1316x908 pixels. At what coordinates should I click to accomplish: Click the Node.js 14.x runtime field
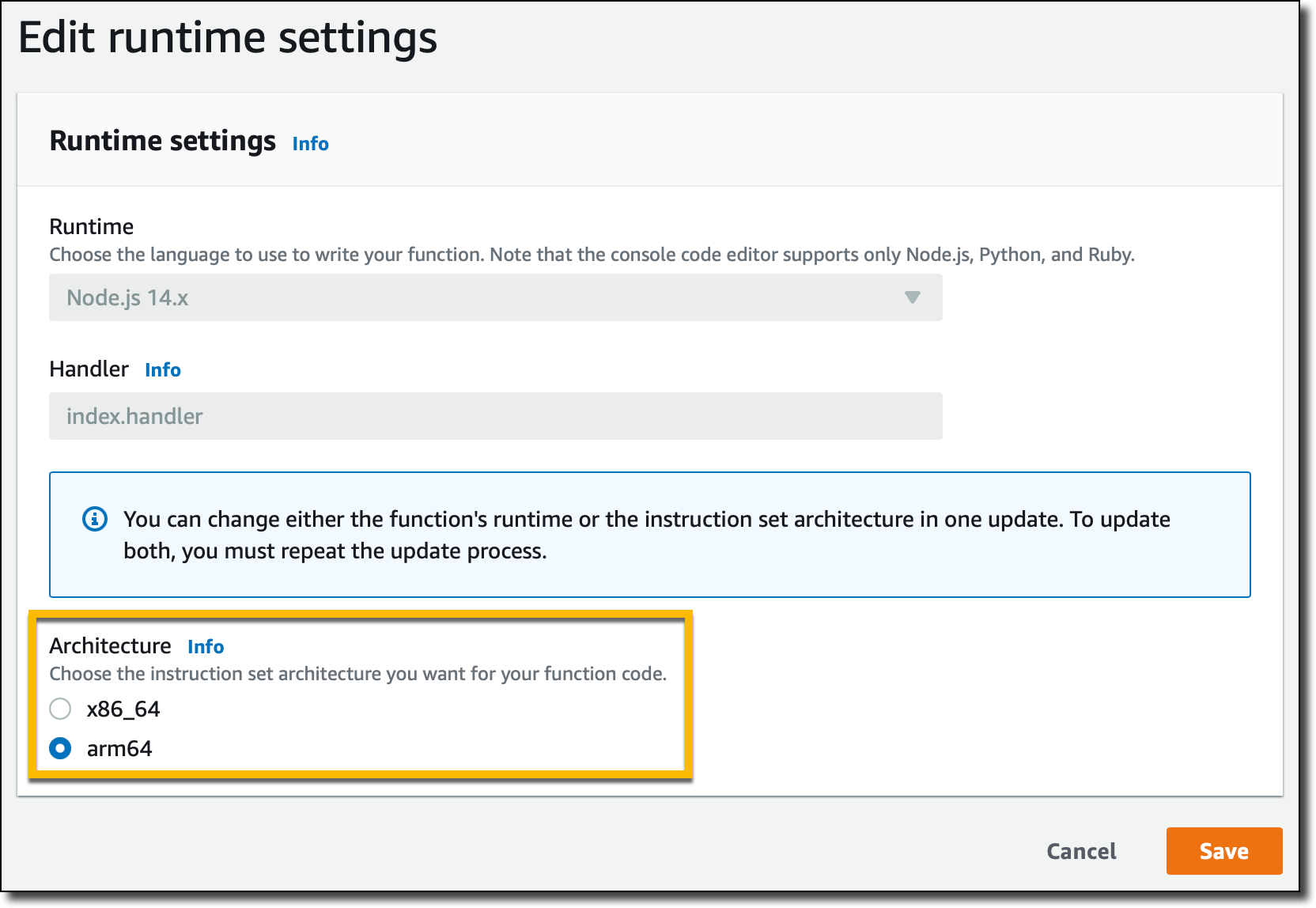pyautogui.click(x=495, y=298)
